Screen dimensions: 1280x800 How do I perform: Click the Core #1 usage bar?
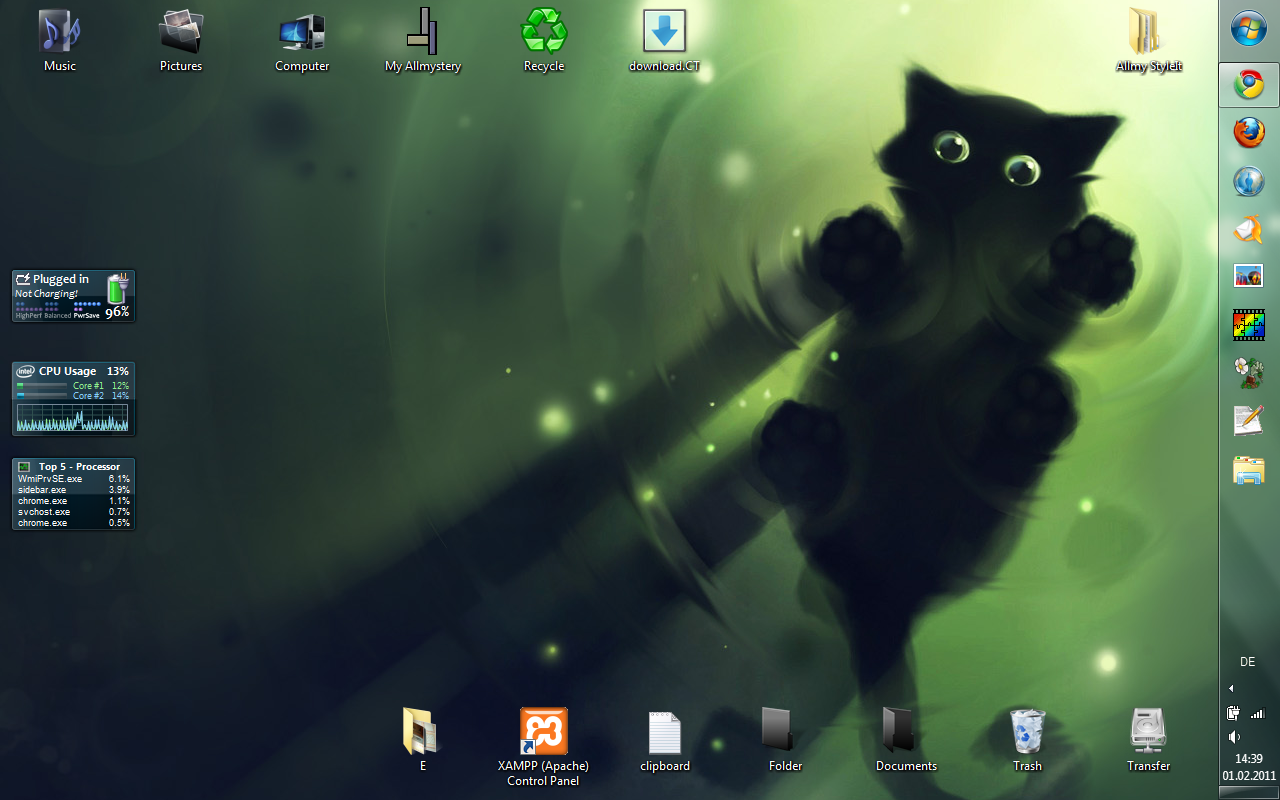tap(42, 385)
